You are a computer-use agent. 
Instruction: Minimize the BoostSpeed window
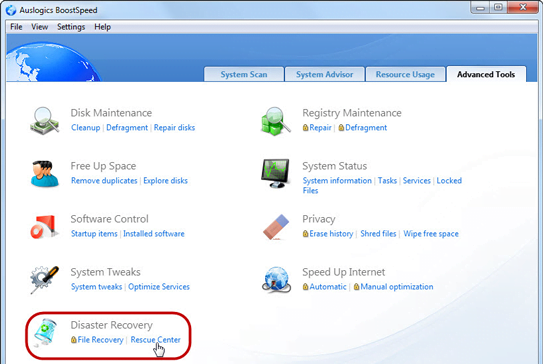(480, 7)
